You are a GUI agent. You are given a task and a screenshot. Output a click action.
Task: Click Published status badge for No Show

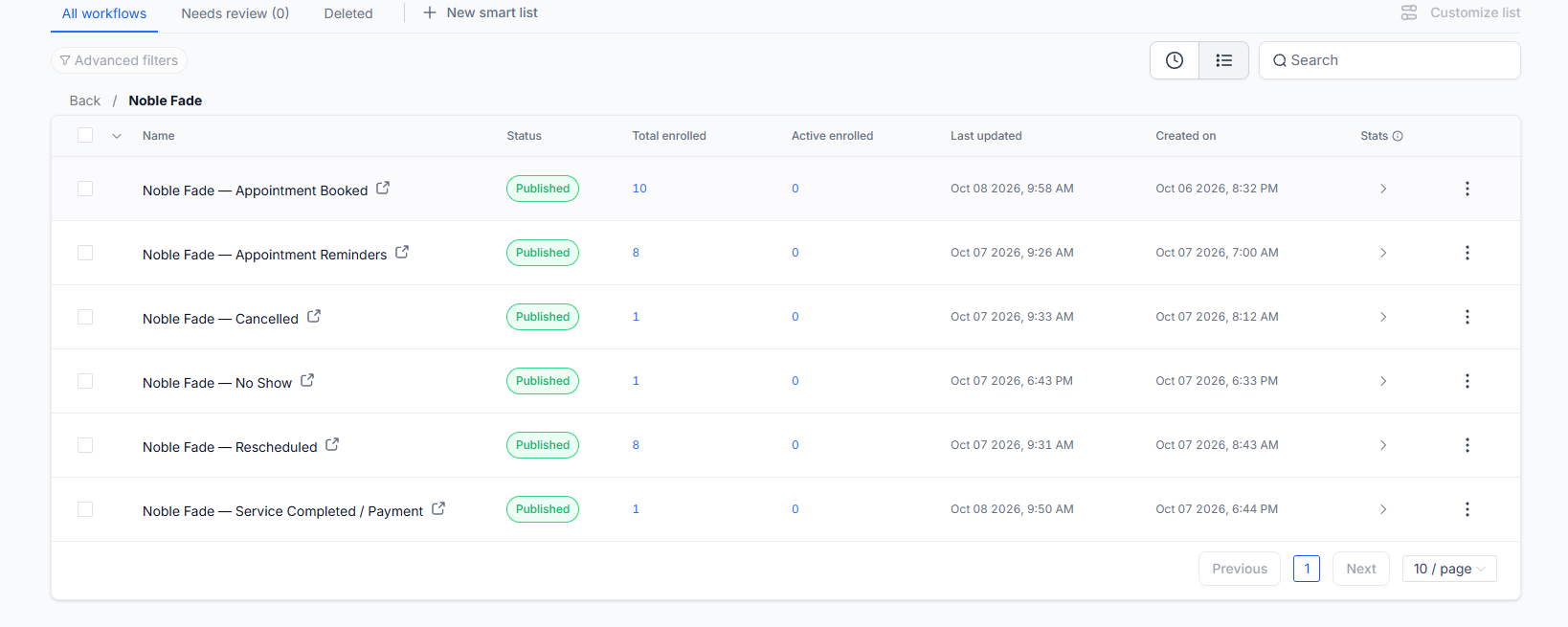[543, 381]
